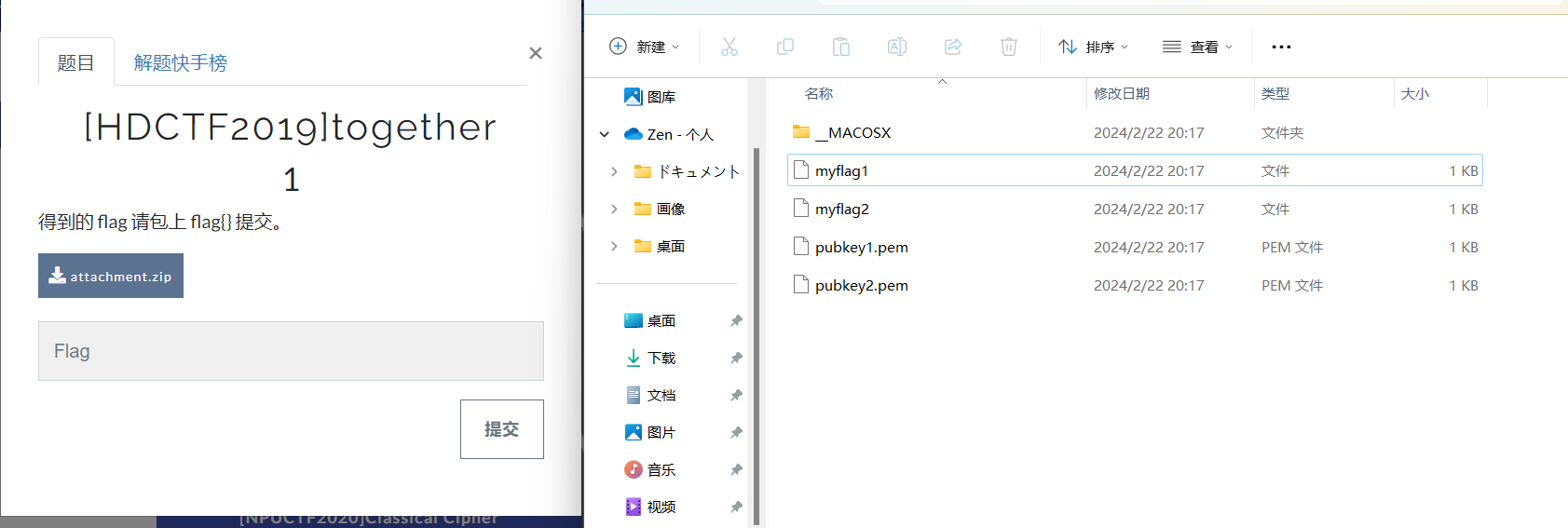Click the pin icon beside 图片
The image size is (1568, 528).
pos(736,432)
